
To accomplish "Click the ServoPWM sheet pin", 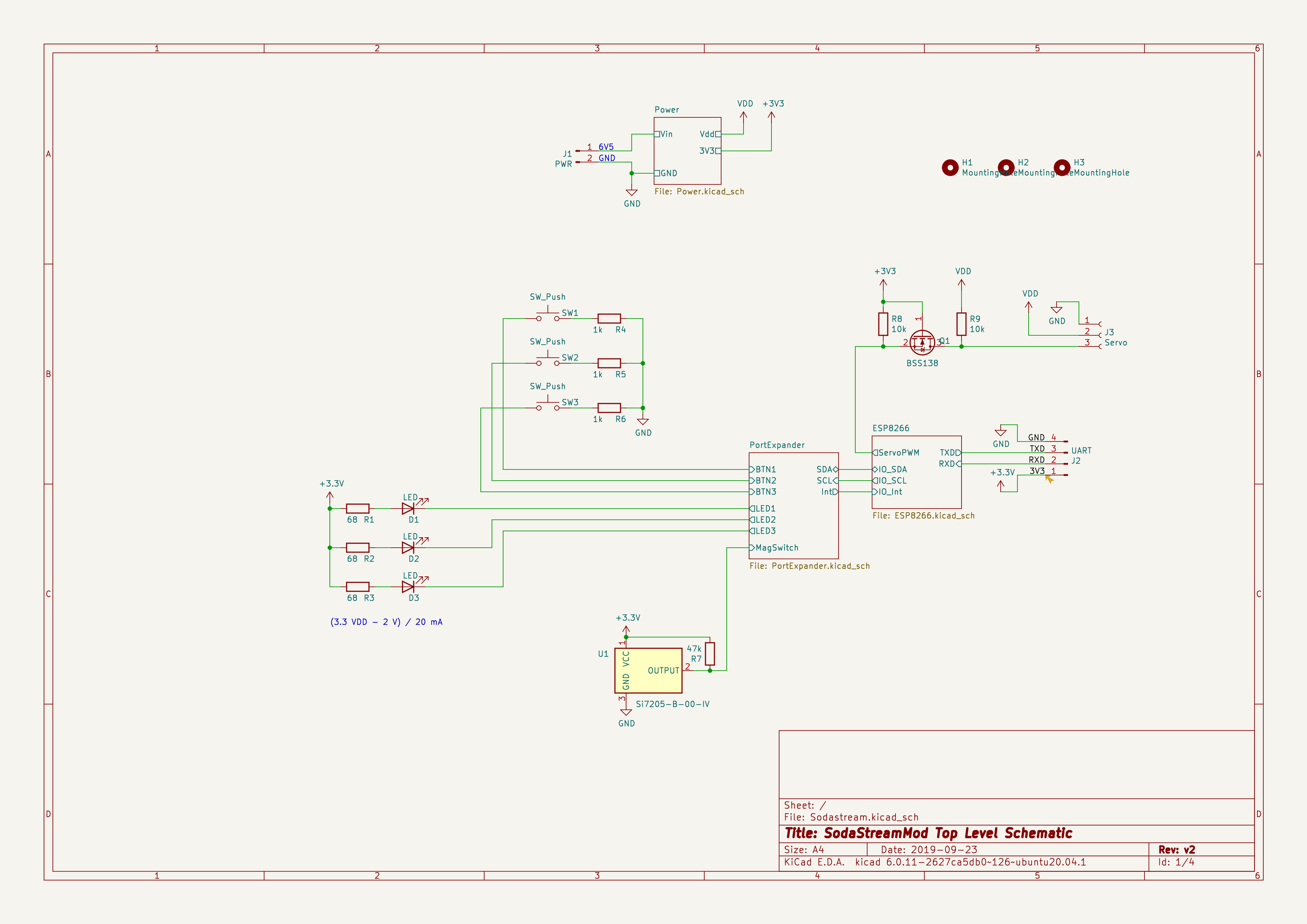I will click(896, 453).
